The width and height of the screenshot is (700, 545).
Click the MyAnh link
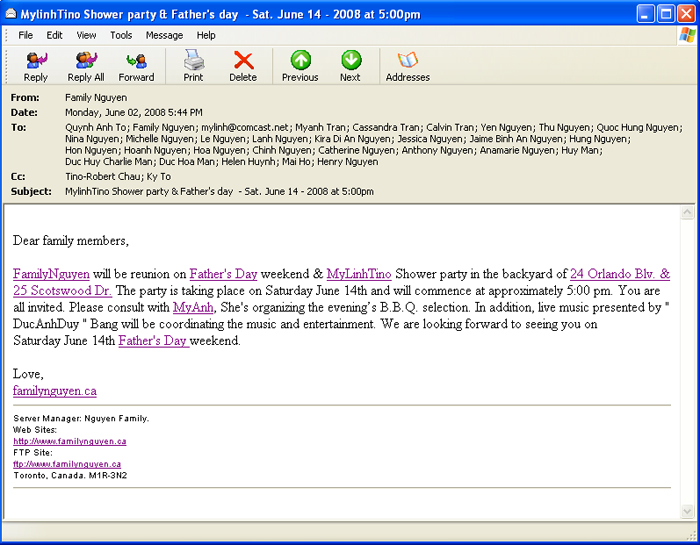pyautogui.click(x=193, y=308)
